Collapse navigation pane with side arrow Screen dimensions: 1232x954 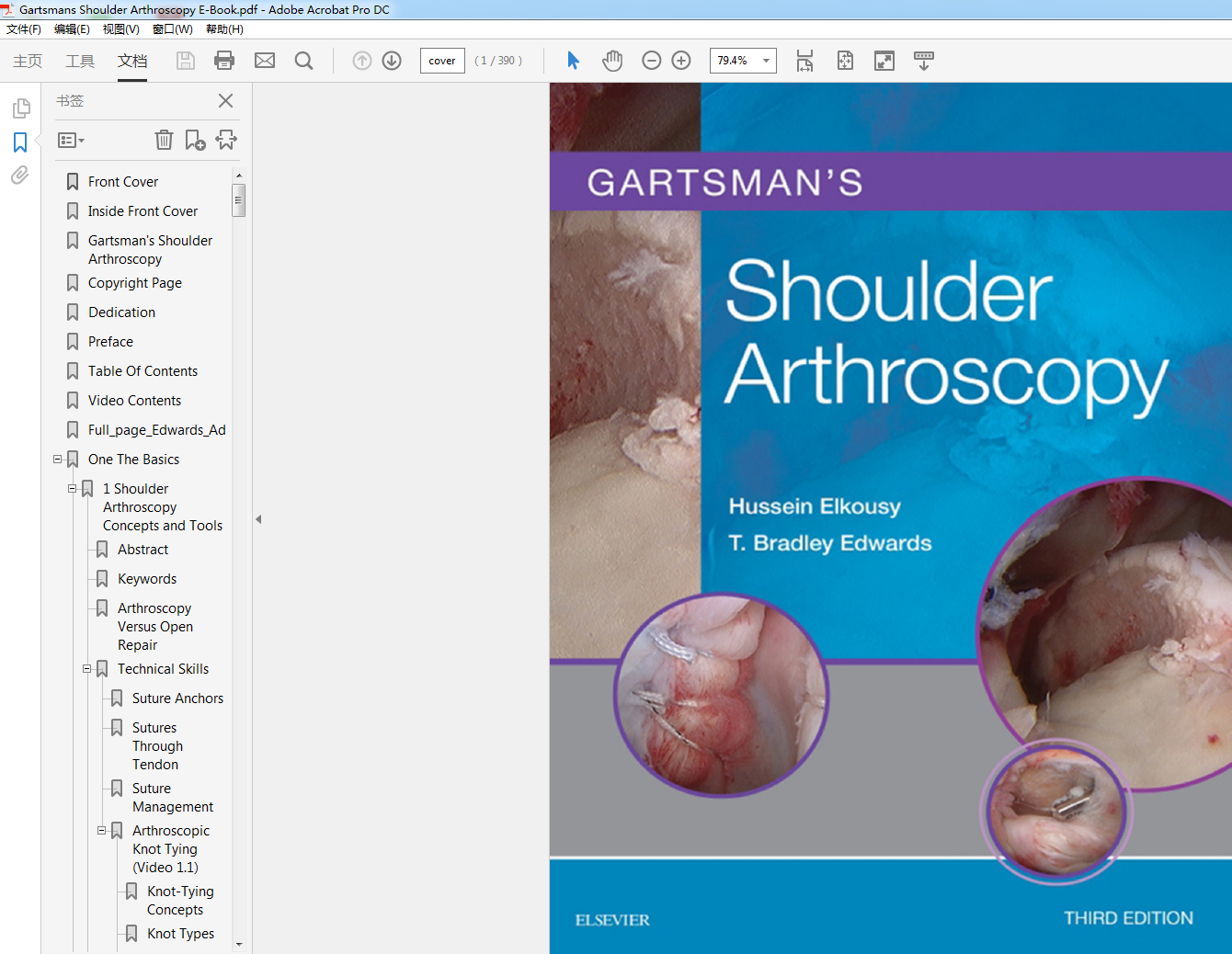[x=258, y=519]
